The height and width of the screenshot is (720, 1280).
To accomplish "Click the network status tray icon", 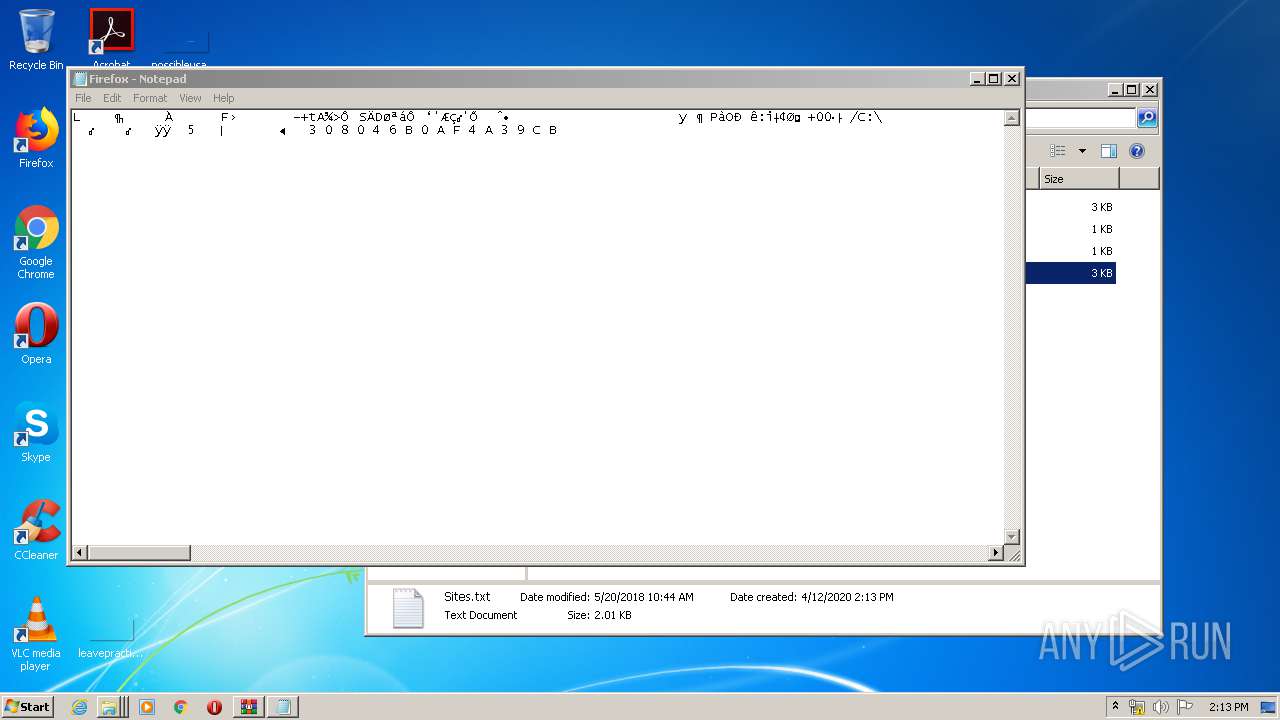I will click(1137, 707).
